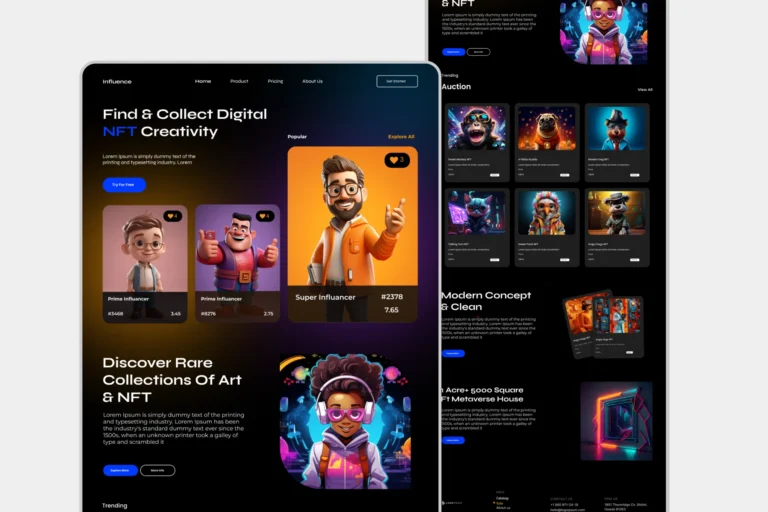
Task: Choose the neon cat auction thumbnail
Action: pos(476,213)
